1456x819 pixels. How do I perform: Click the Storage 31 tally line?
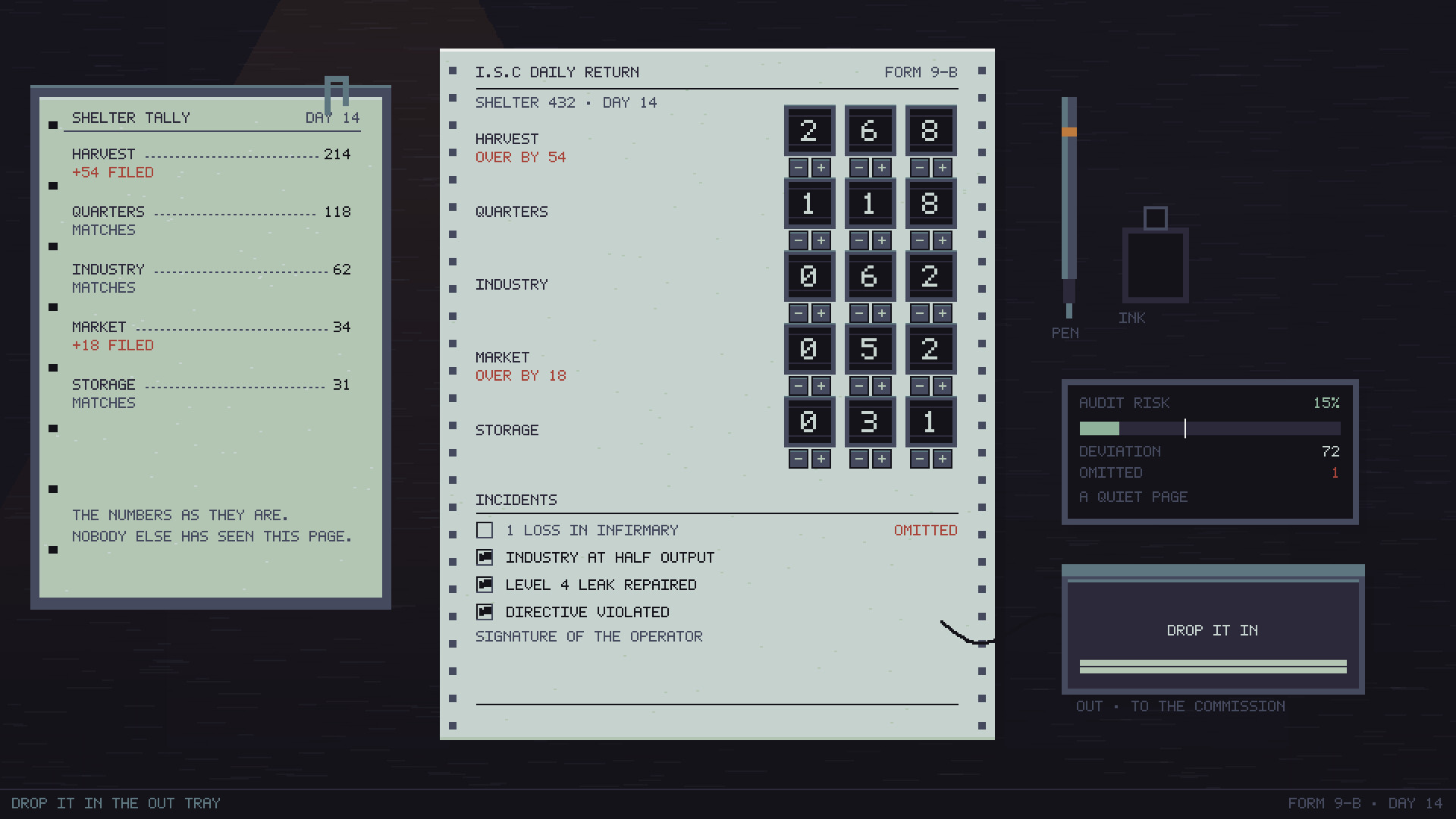[212, 384]
